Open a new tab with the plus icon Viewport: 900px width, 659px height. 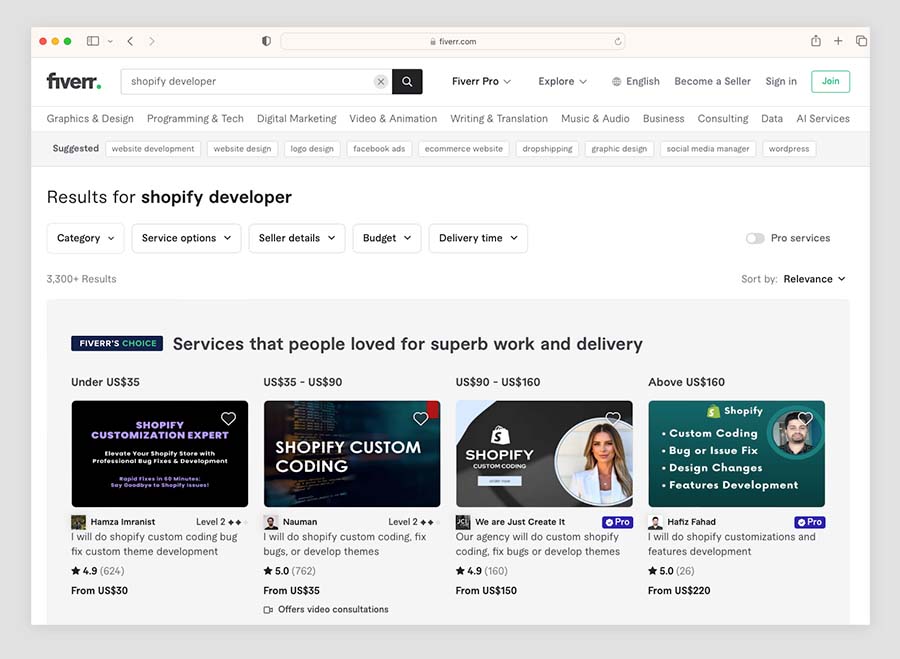click(x=838, y=41)
